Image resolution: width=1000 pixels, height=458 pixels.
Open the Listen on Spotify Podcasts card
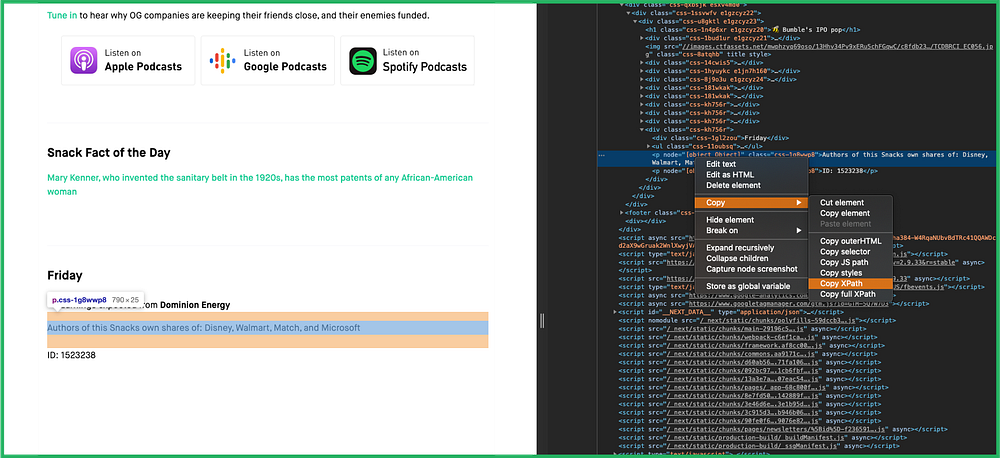408,61
